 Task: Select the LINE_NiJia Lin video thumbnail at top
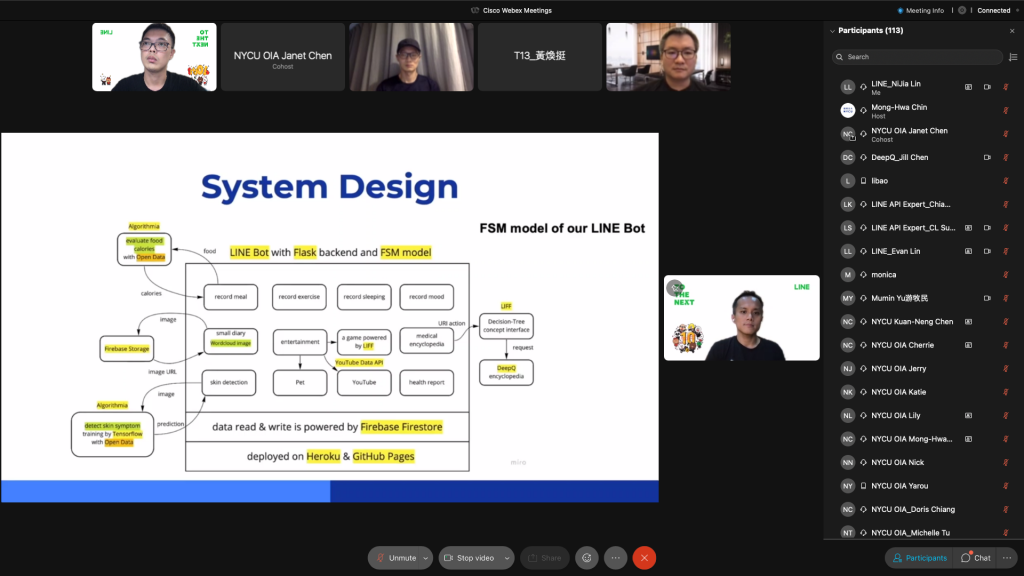point(154,57)
